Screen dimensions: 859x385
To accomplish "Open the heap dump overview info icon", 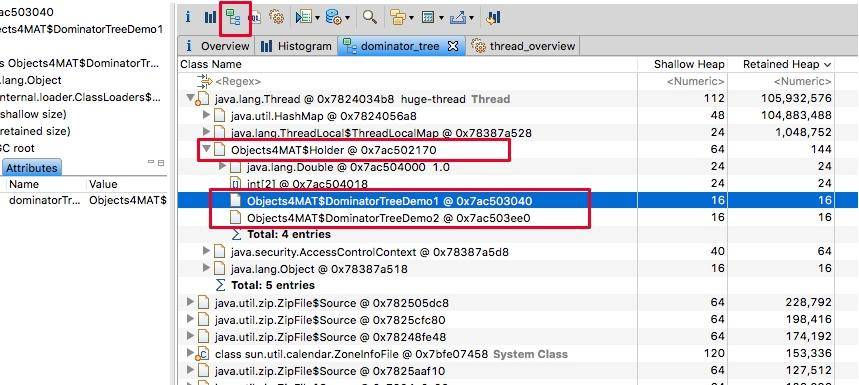I will (188, 17).
